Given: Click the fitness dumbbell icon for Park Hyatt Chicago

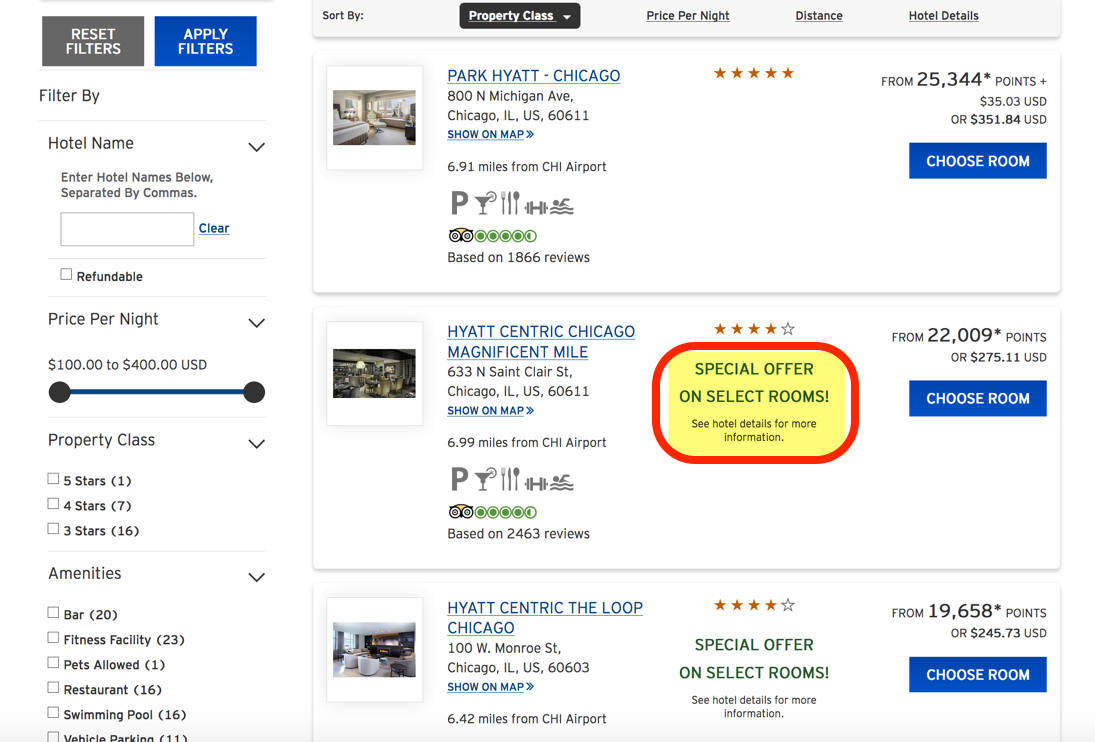Looking at the screenshot, I should coord(536,207).
